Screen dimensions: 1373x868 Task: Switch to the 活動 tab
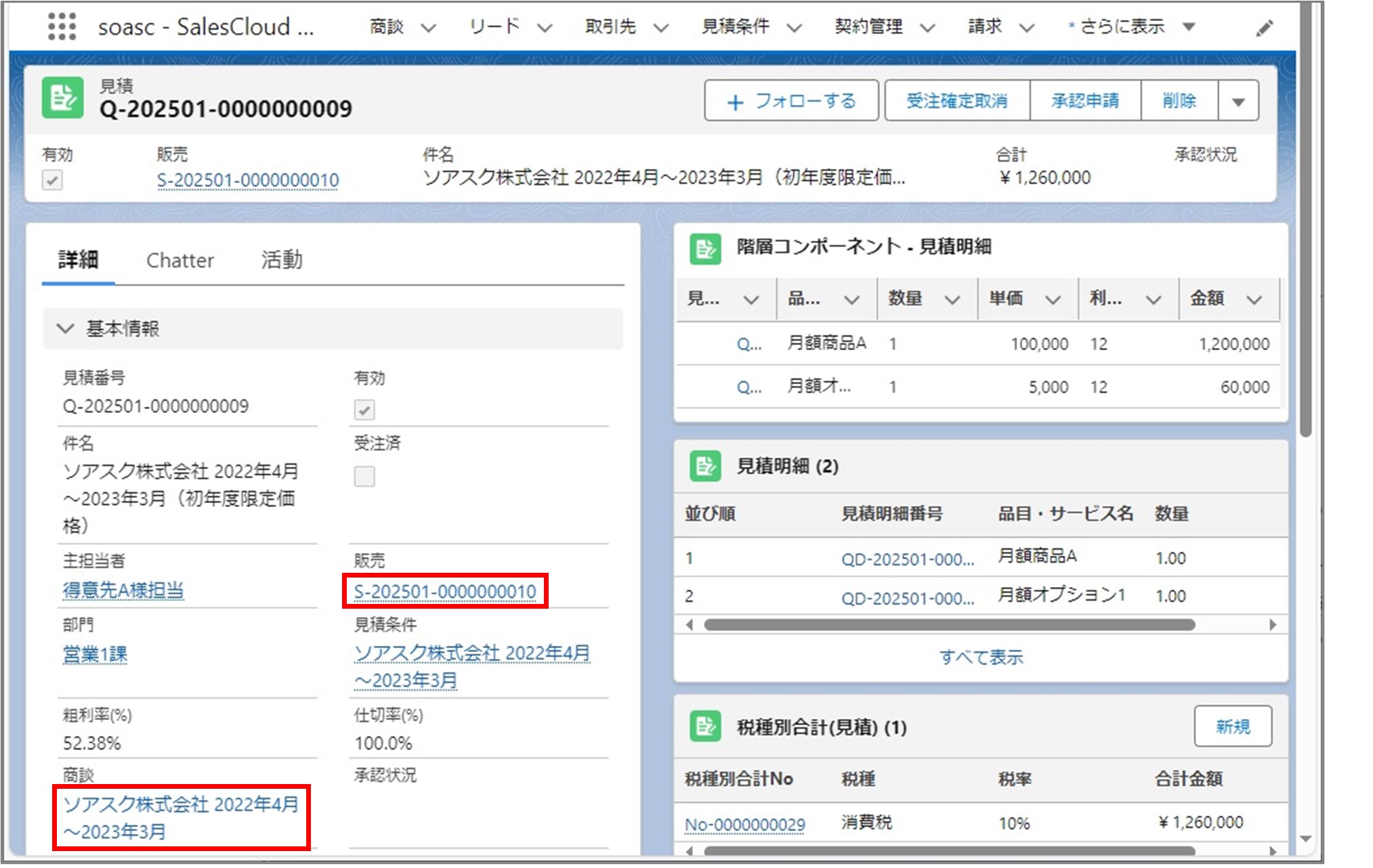(x=282, y=260)
